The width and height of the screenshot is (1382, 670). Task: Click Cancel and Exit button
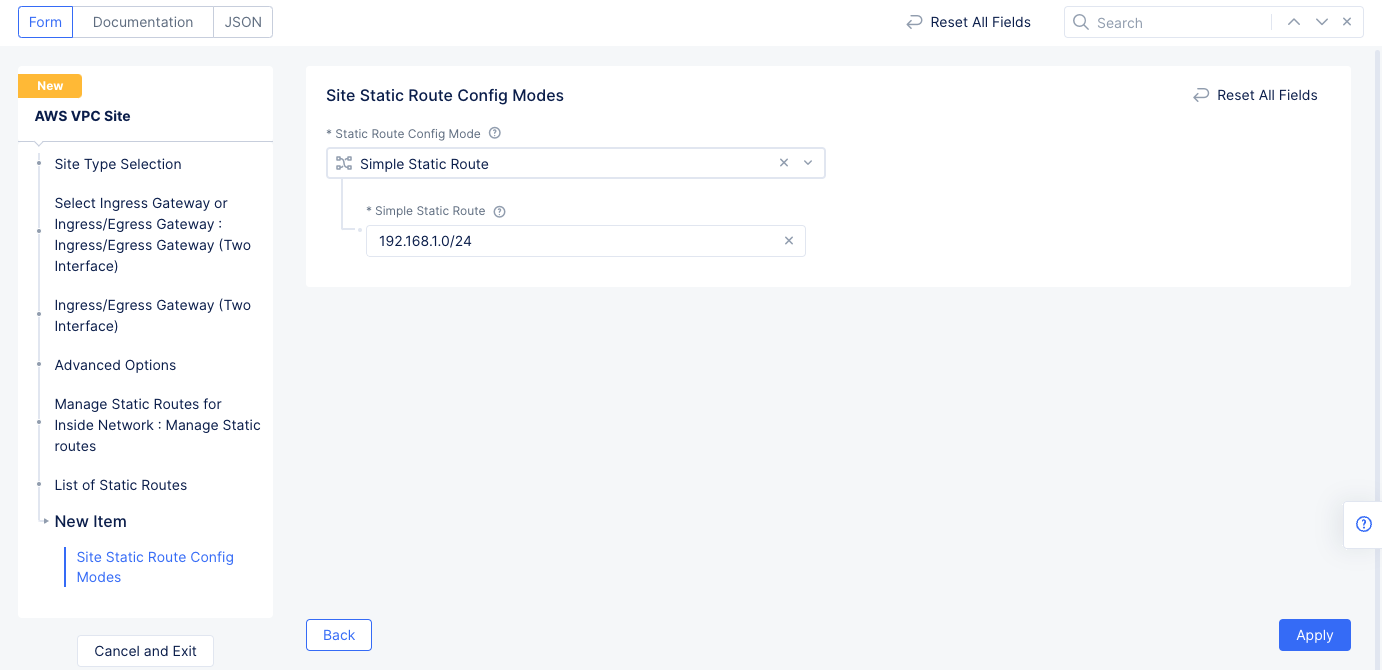coord(145,651)
